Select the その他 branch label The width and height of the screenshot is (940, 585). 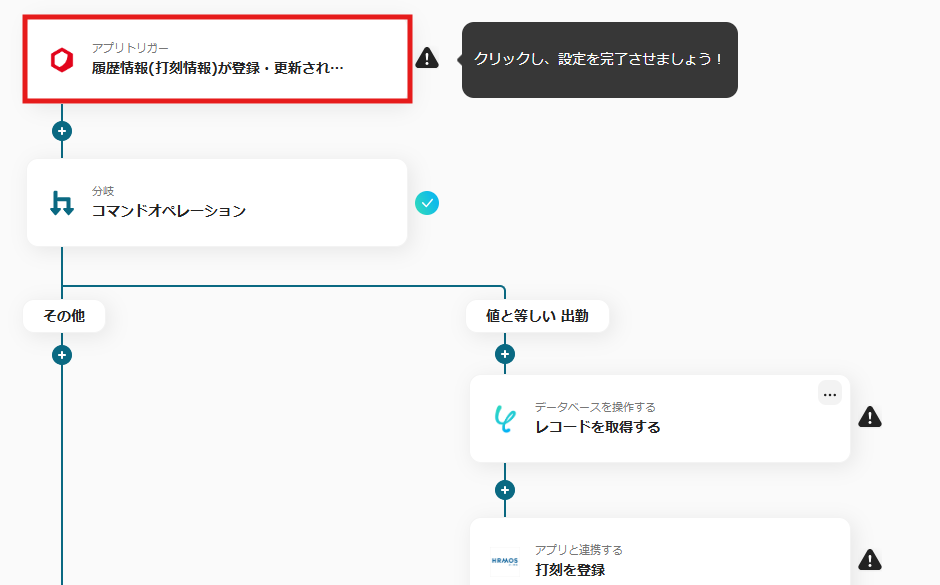(x=62, y=315)
